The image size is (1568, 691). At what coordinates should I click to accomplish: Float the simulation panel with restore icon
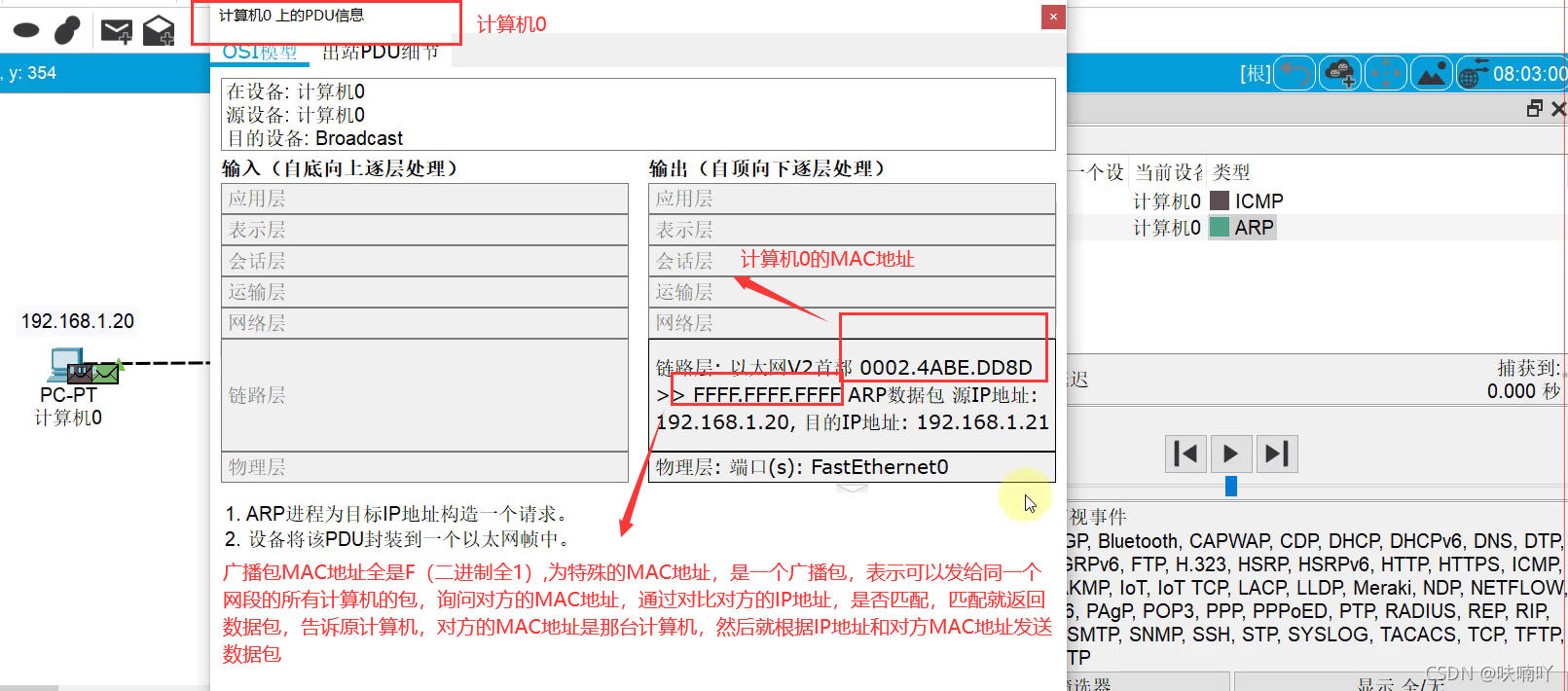(1535, 108)
